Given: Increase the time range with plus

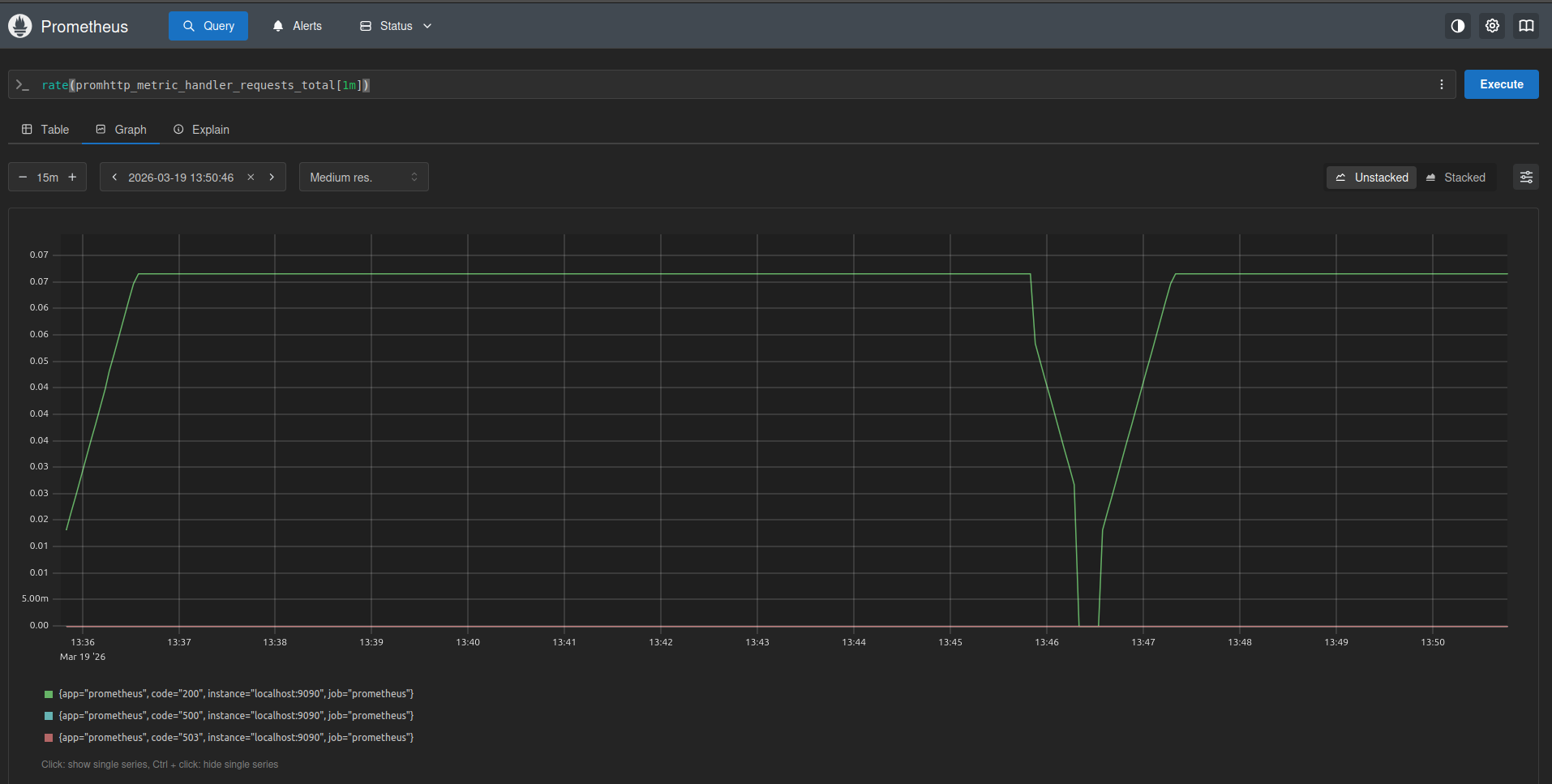Looking at the screenshot, I should [72, 178].
